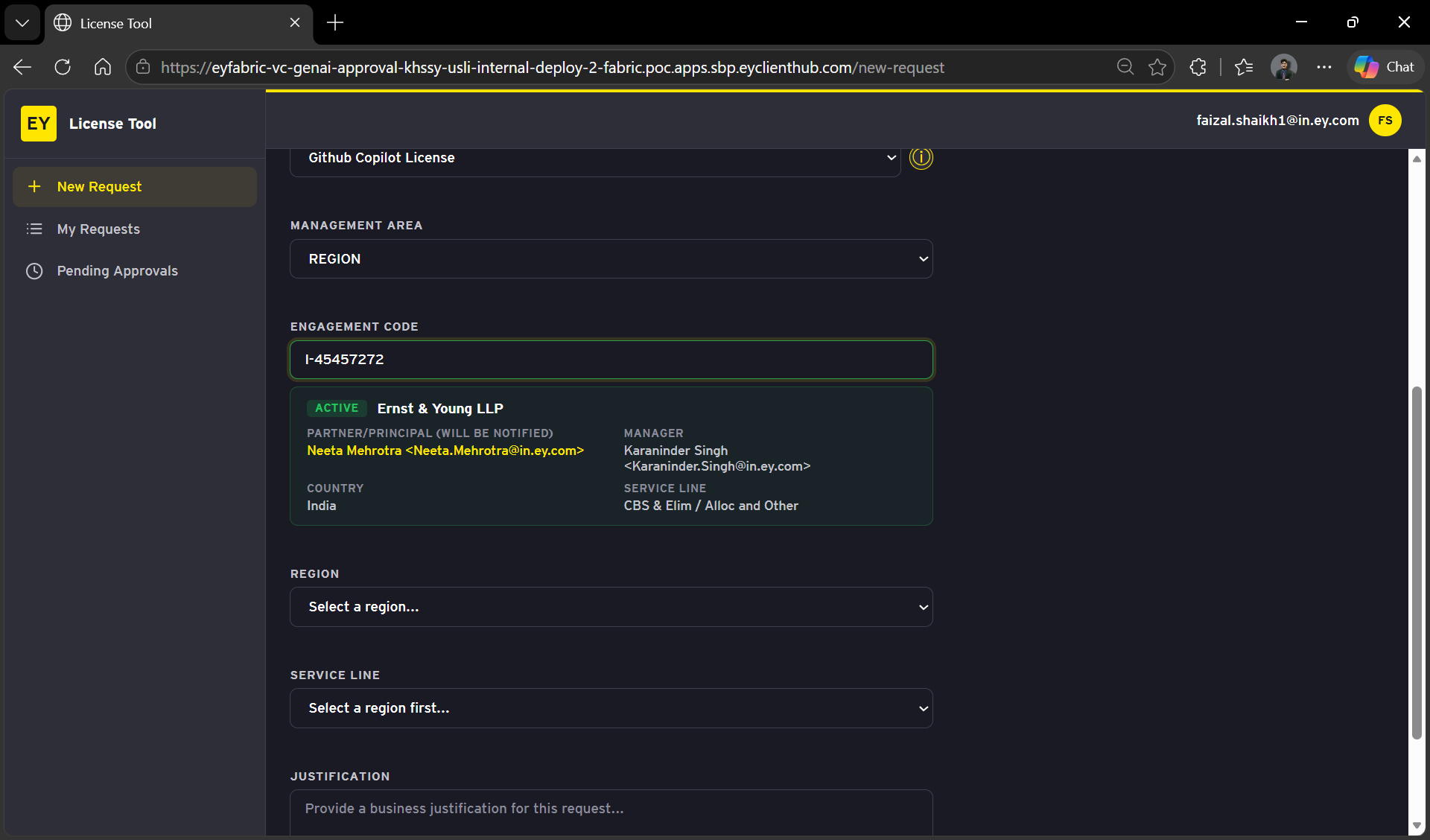
Task: Click the License Tool sidebar title
Action: 112,124
